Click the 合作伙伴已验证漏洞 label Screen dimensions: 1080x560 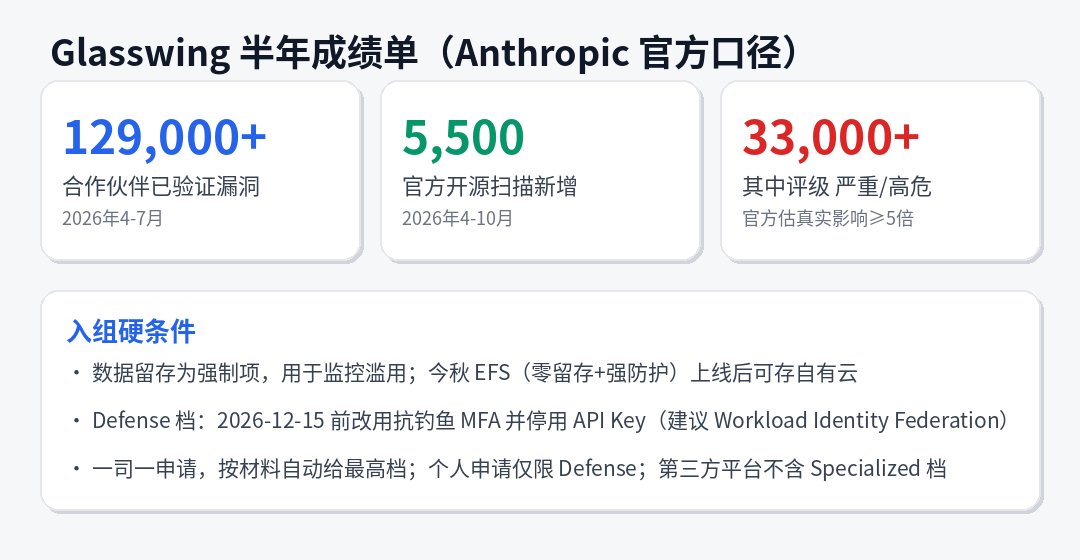161,187
